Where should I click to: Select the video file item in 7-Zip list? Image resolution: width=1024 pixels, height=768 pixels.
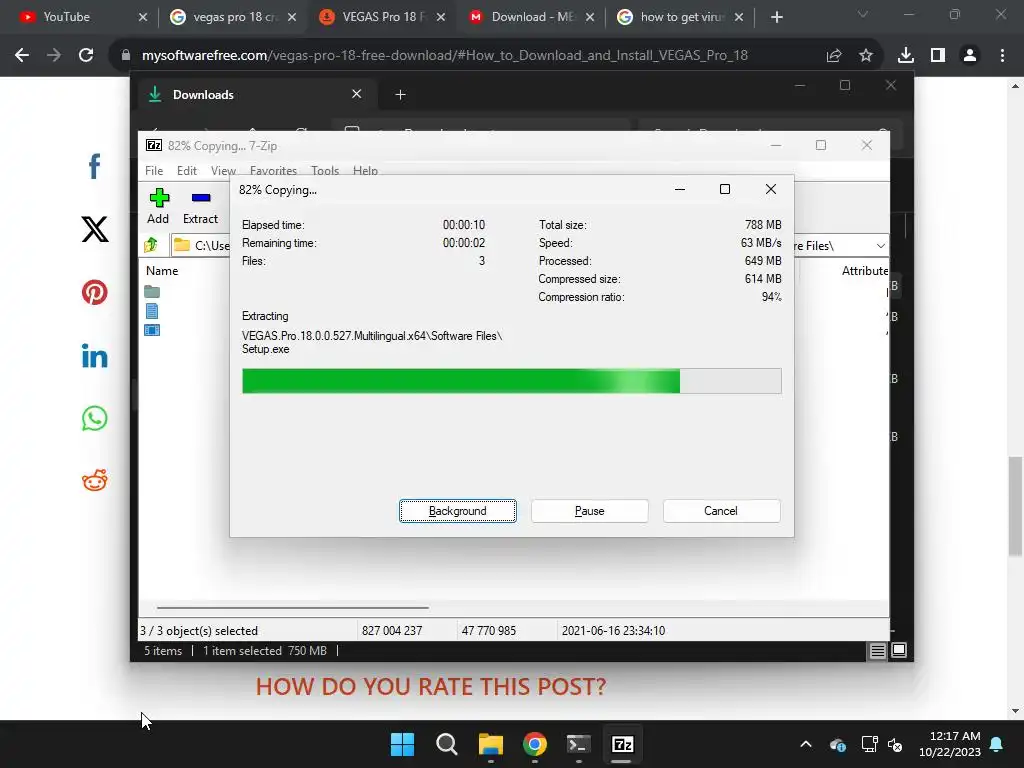[x=152, y=330]
